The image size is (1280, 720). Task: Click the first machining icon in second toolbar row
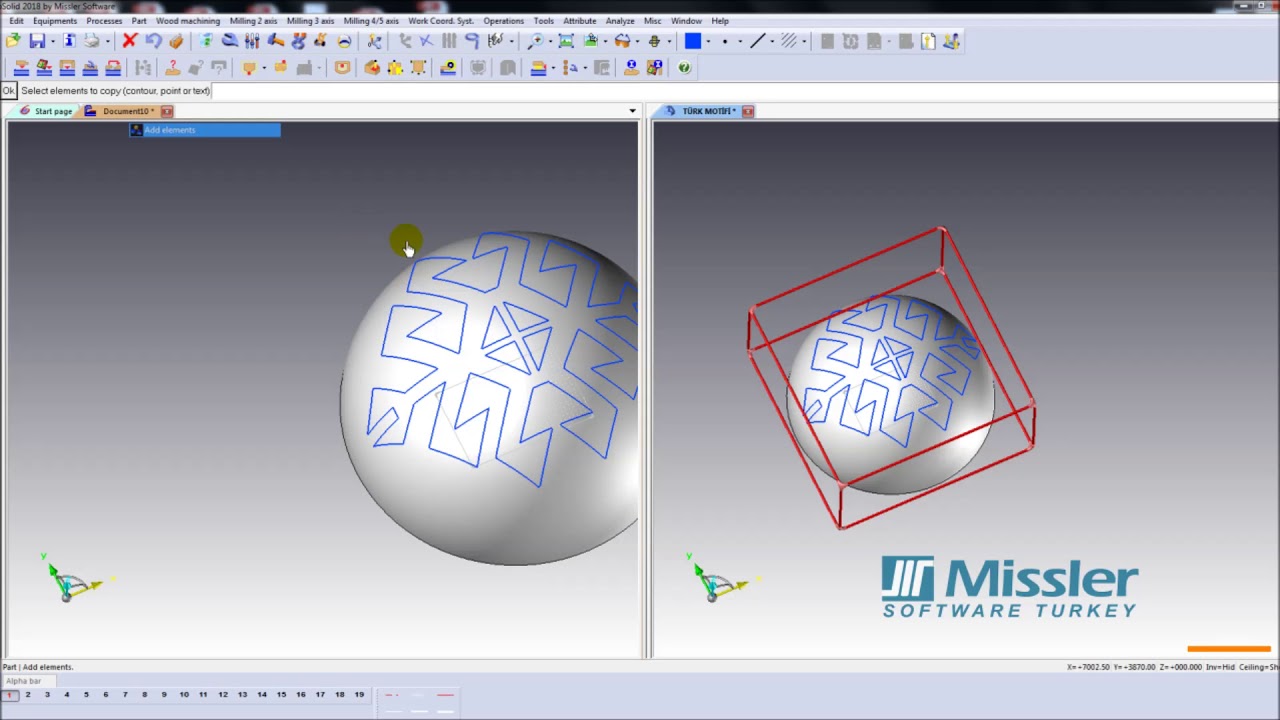tap(20, 68)
